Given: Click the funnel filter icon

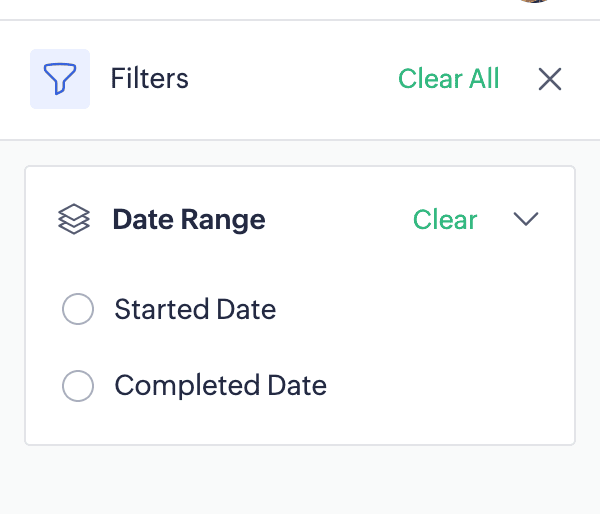Looking at the screenshot, I should [x=60, y=79].
